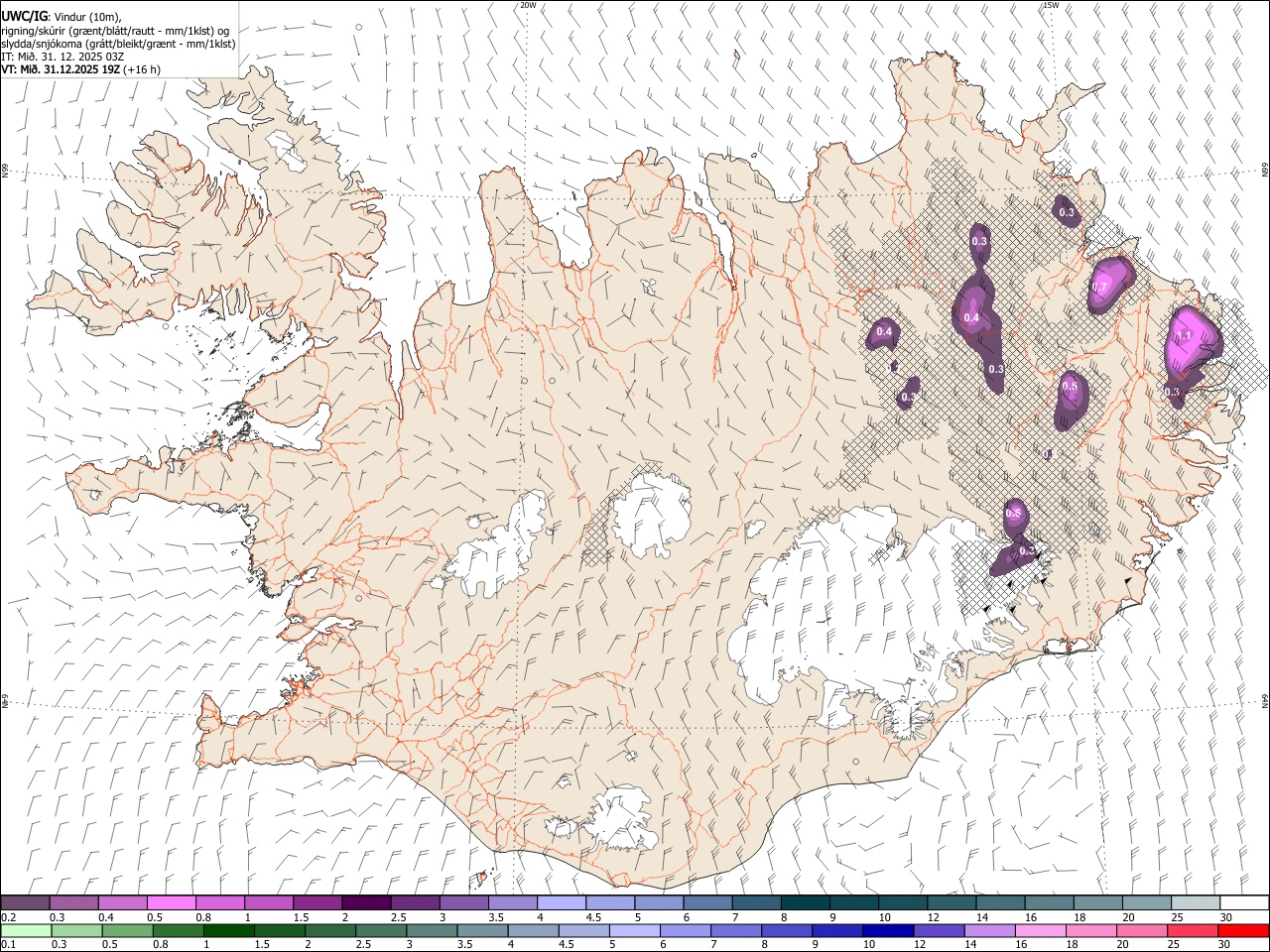Click the 20W longitude label
This screenshot has height=952, width=1270.
click(x=528, y=5)
